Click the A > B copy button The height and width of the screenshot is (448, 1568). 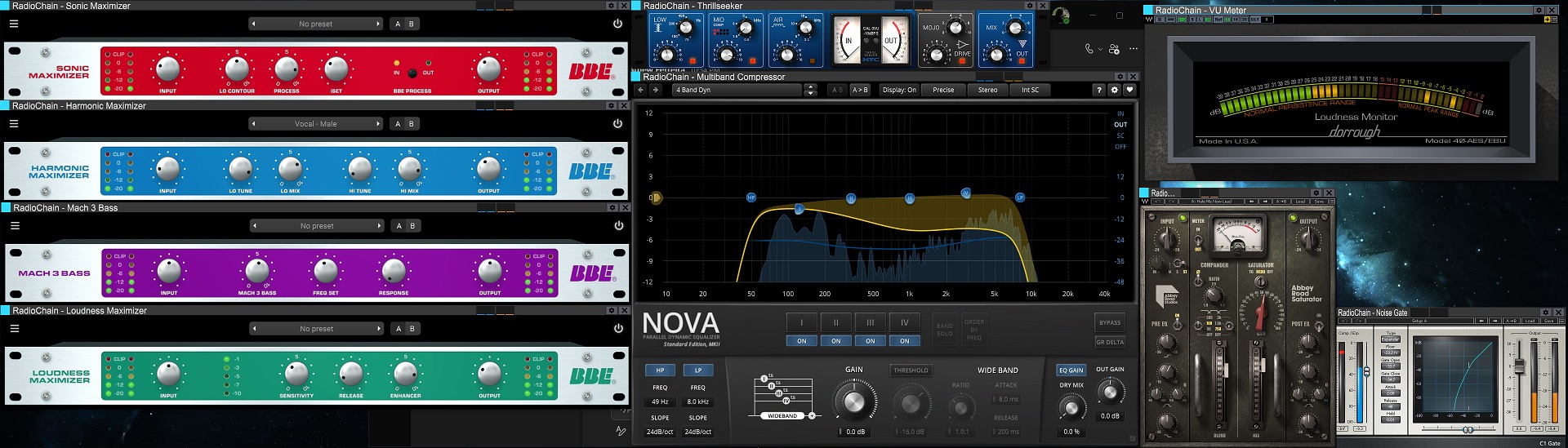[x=860, y=90]
